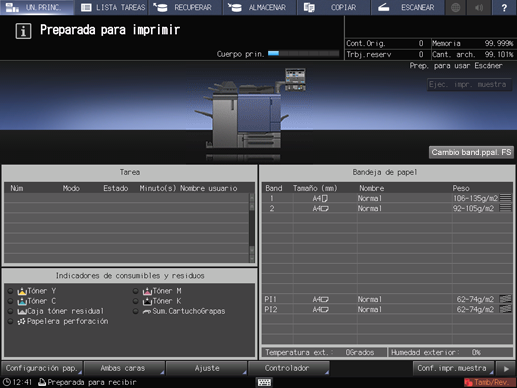The height and width of the screenshot is (388, 517).
Task: Open the LISTA TAREAS tab
Action: [x=112, y=7]
